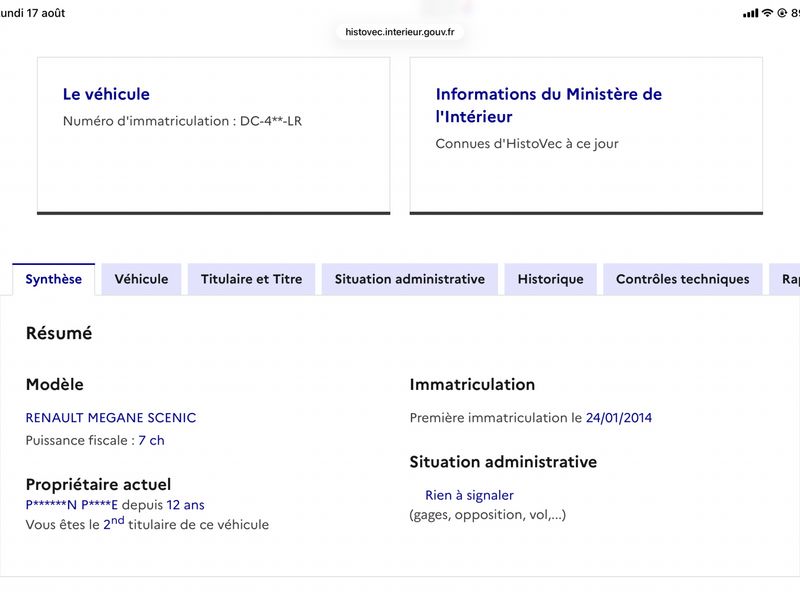Click the Modèle heading
This screenshot has width=800, height=600.
coord(55,384)
